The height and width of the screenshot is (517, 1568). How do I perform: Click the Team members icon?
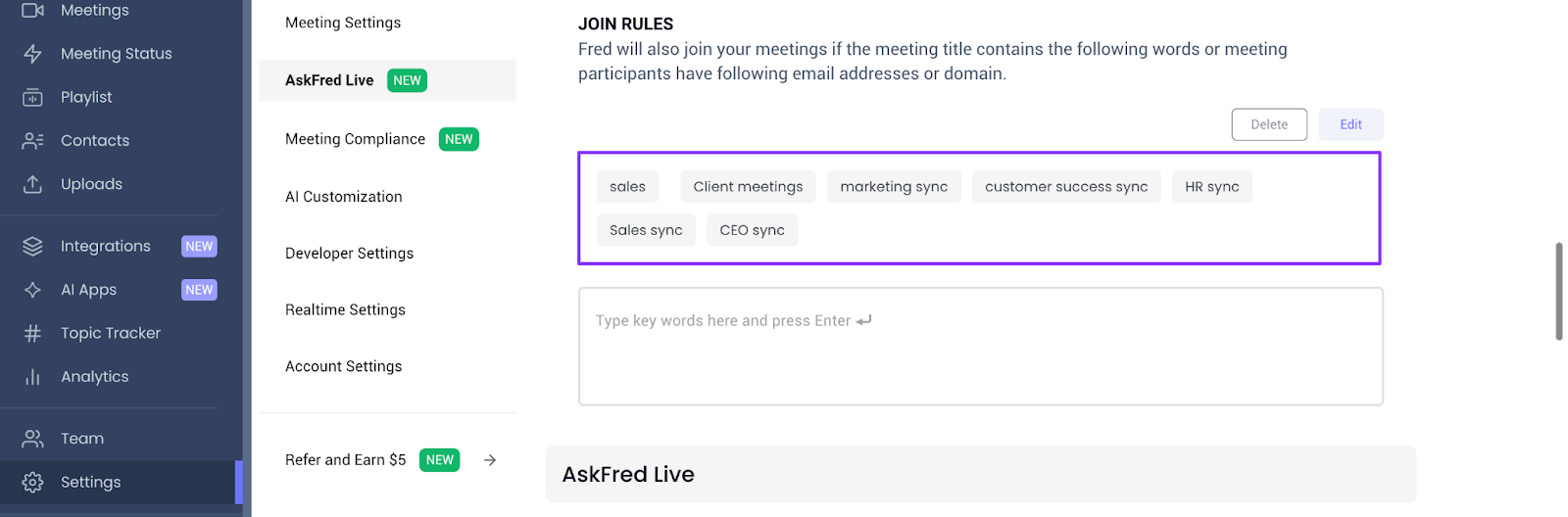coord(32,439)
